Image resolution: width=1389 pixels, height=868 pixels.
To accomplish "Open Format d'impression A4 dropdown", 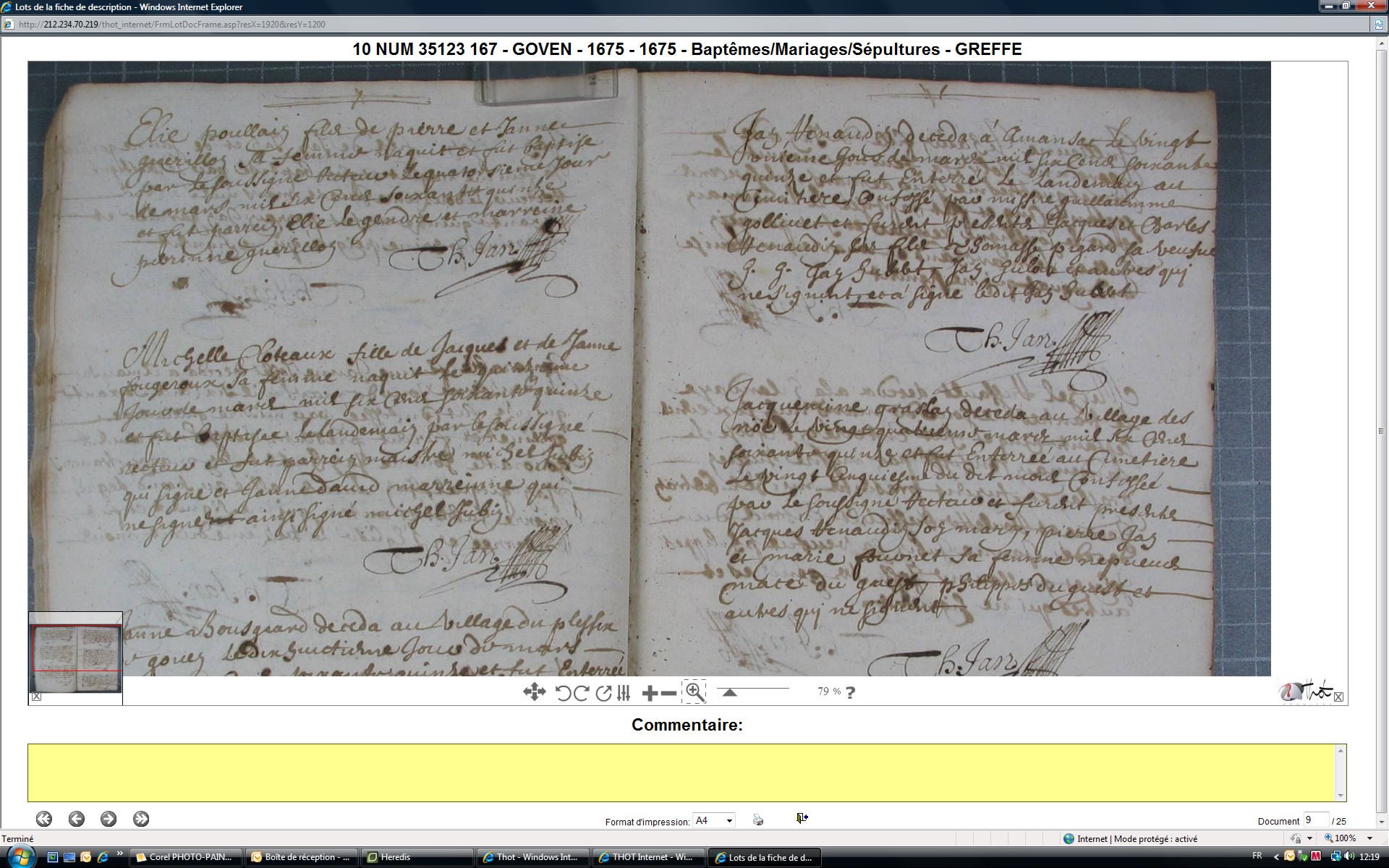I will click(x=729, y=820).
